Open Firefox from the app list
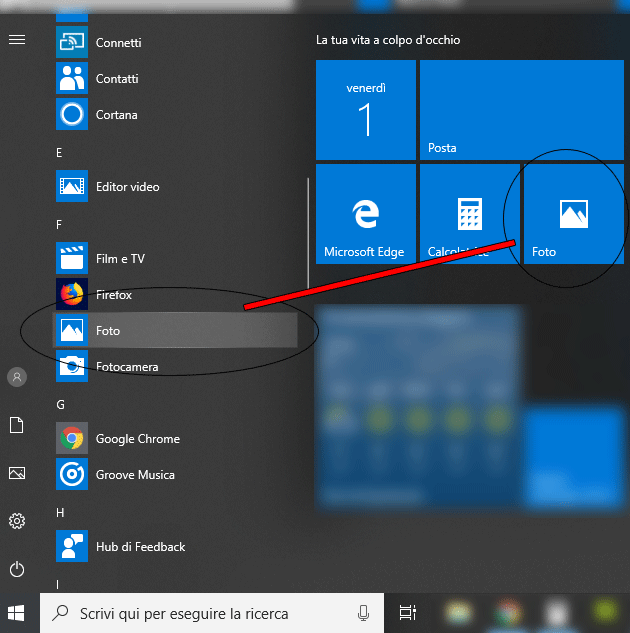630x633 pixels. [72, 295]
